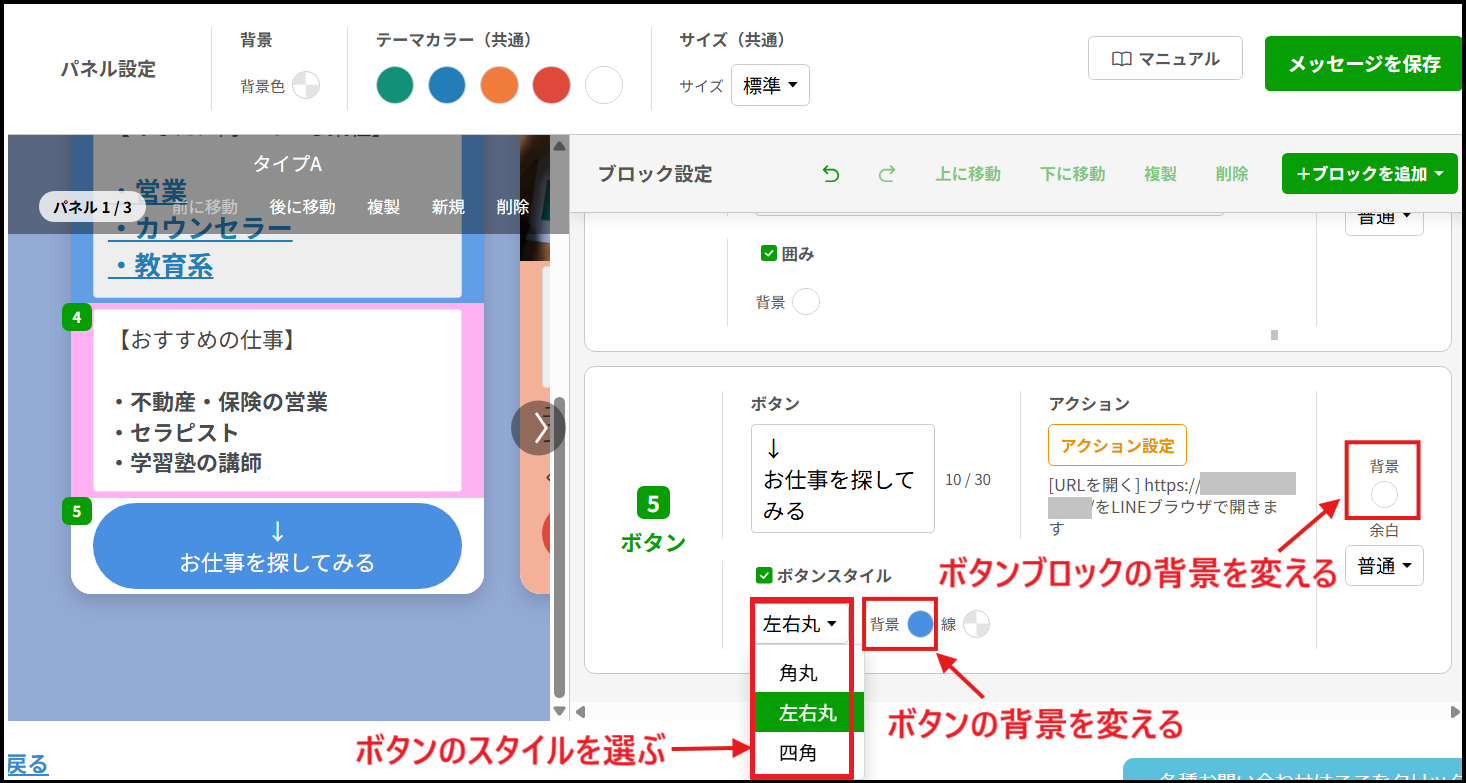This screenshot has width=1466, height=783.
Task: Click the おすすめの仕事 text block
Action: point(277,401)
